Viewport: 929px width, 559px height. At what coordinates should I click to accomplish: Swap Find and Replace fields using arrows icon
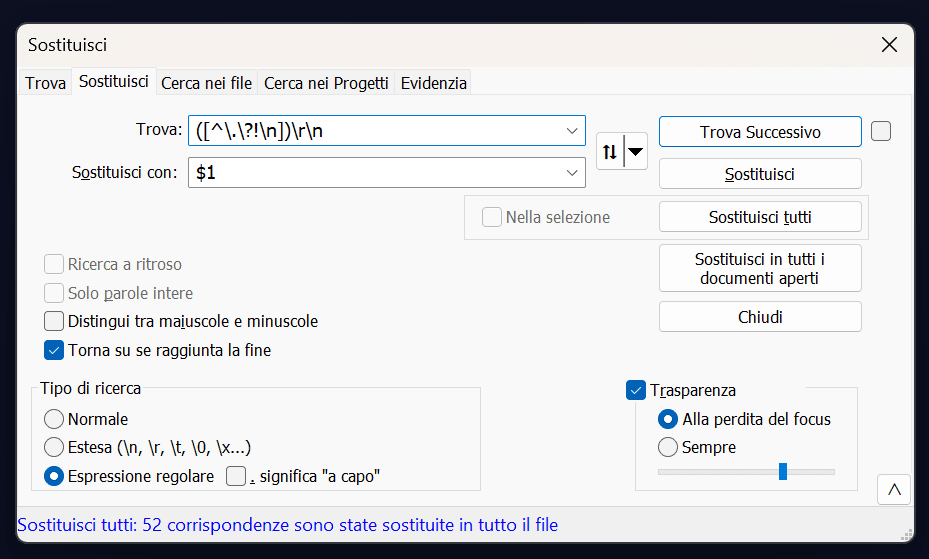[610, 152]
